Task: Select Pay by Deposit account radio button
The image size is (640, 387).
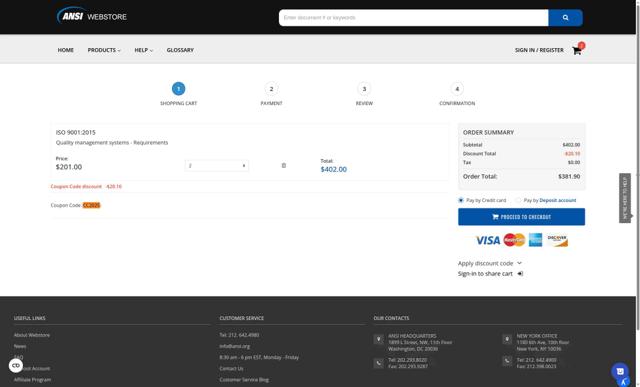Action: coord(518,200)
